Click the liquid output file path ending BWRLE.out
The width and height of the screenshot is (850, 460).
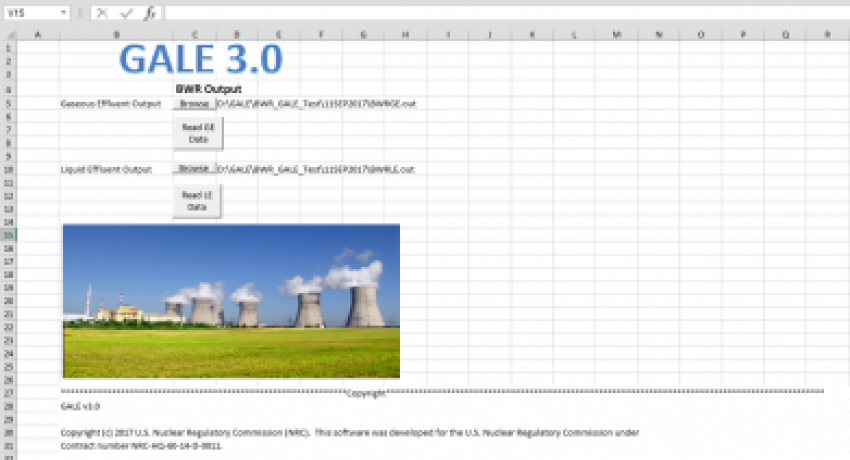(x=316, y=169)
